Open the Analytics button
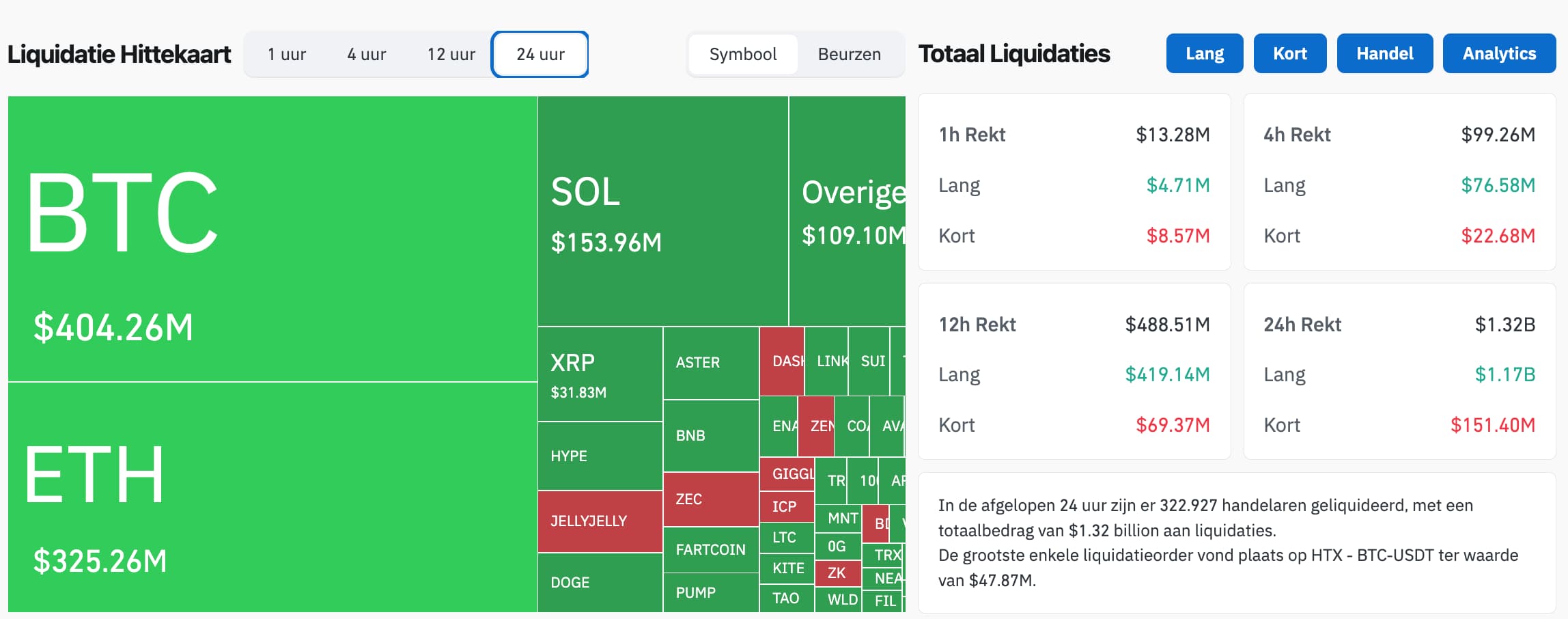This screenshot has width=1568, height=619. click(1498, 53)
